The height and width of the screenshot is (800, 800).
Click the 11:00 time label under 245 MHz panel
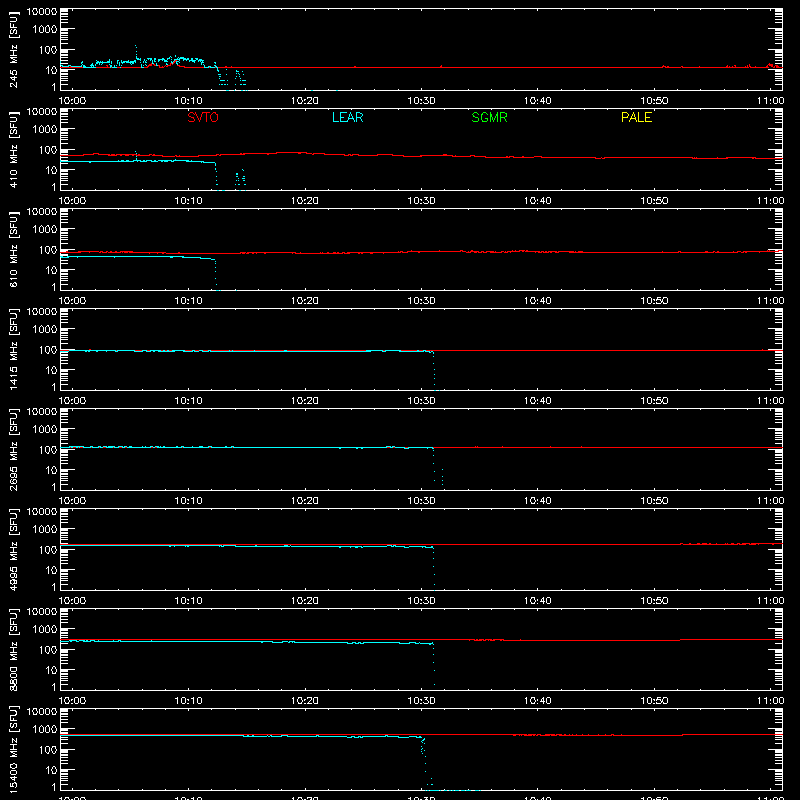pos(770,101)
